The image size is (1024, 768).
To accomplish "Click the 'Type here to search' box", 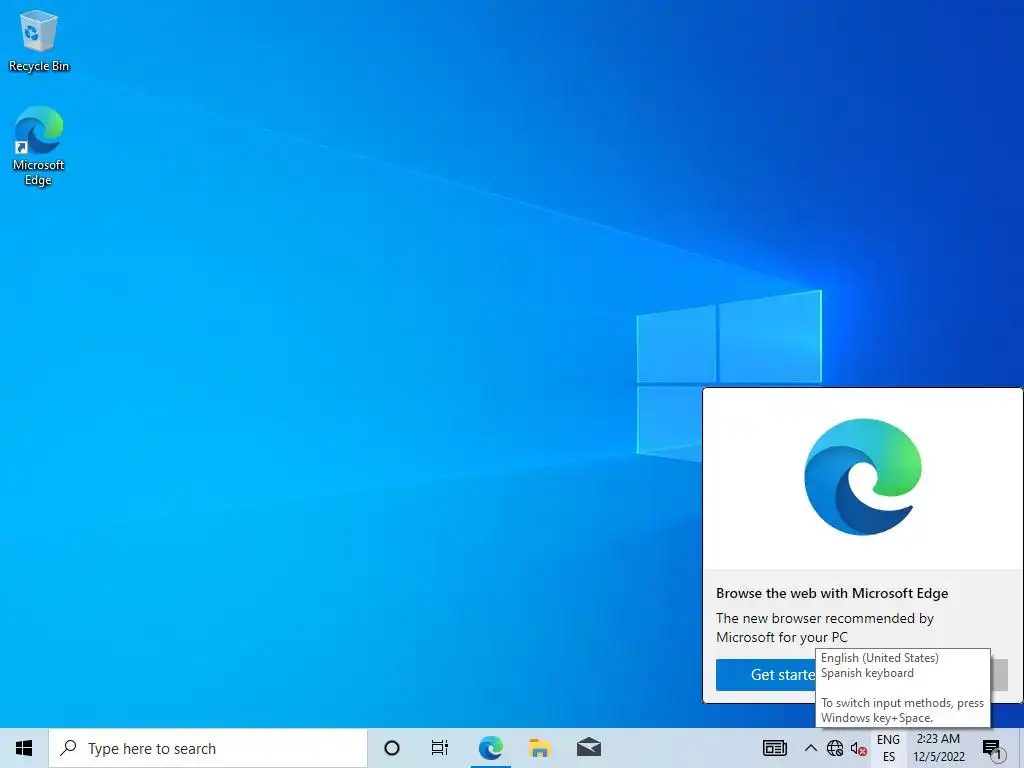I will [x=208, y=748].
